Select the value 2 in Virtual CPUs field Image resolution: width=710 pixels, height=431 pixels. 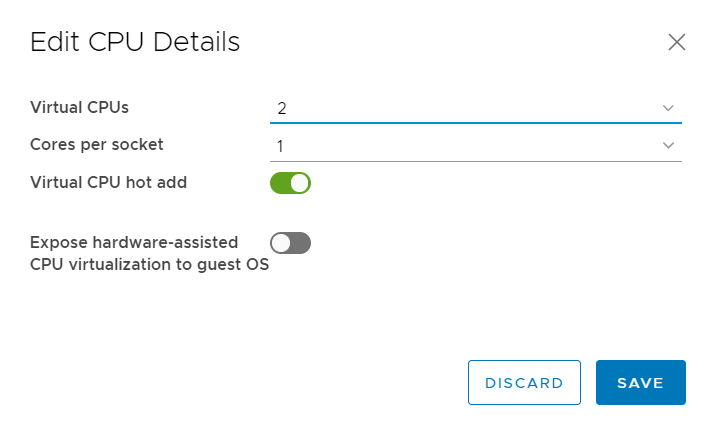point(283,107)
